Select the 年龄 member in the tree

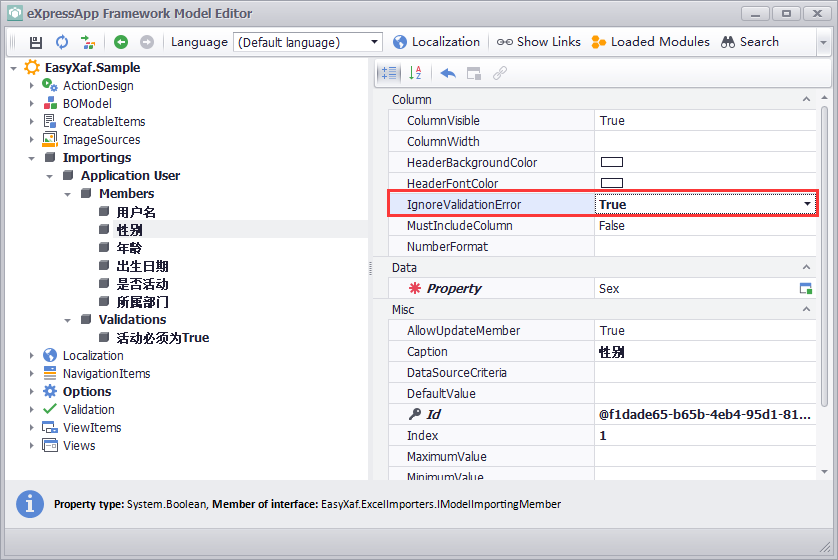click(x=129, y=248)
